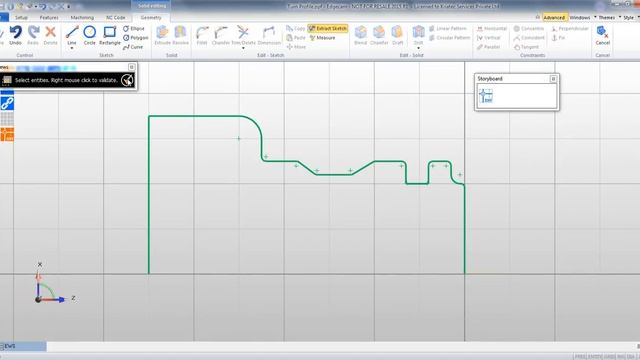Open the Style dropdown menu

[631, 18]
